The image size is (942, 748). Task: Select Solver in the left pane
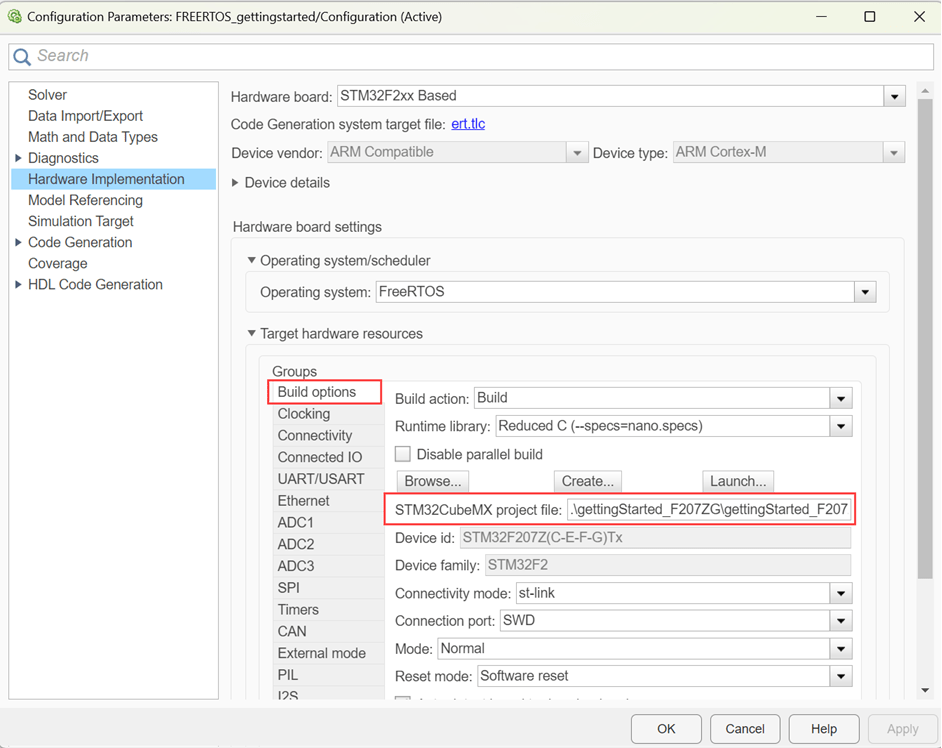click(x=47, y=95)
